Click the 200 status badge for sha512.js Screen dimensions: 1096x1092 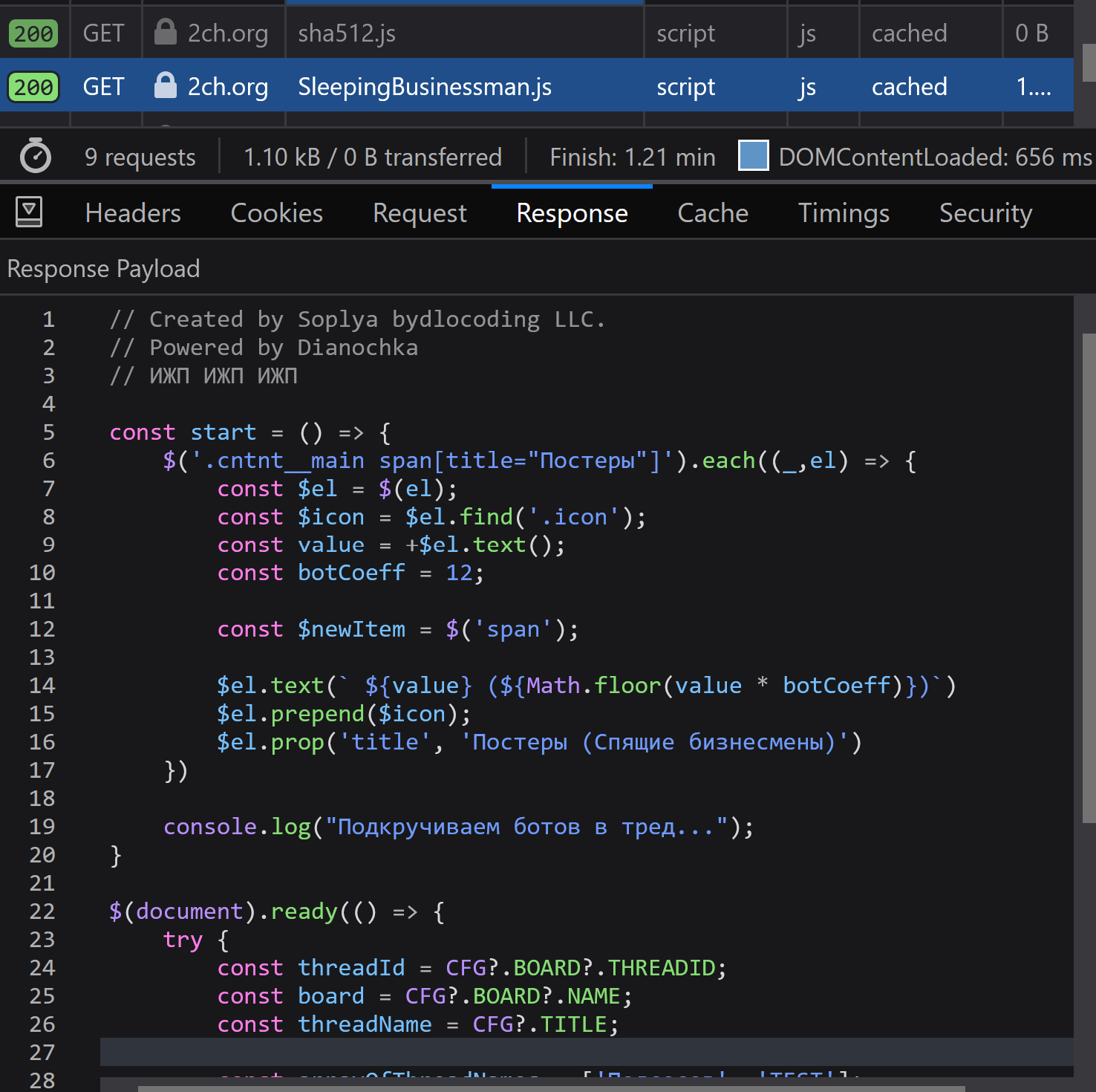click(33, 33)
